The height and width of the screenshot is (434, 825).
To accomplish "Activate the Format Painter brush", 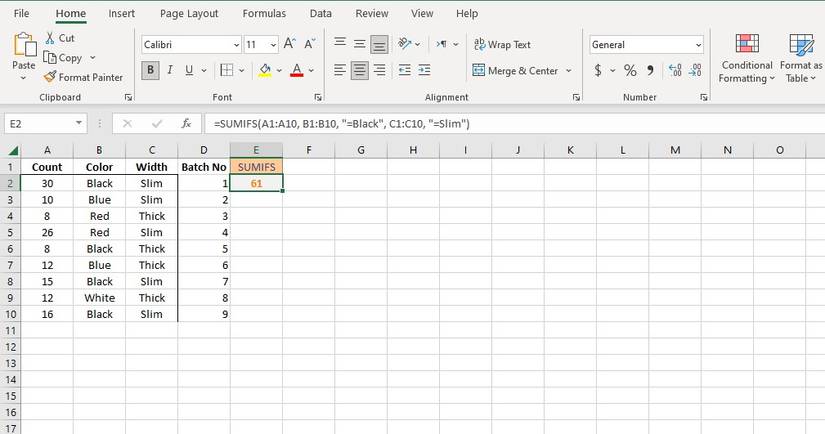I will 50,77.
